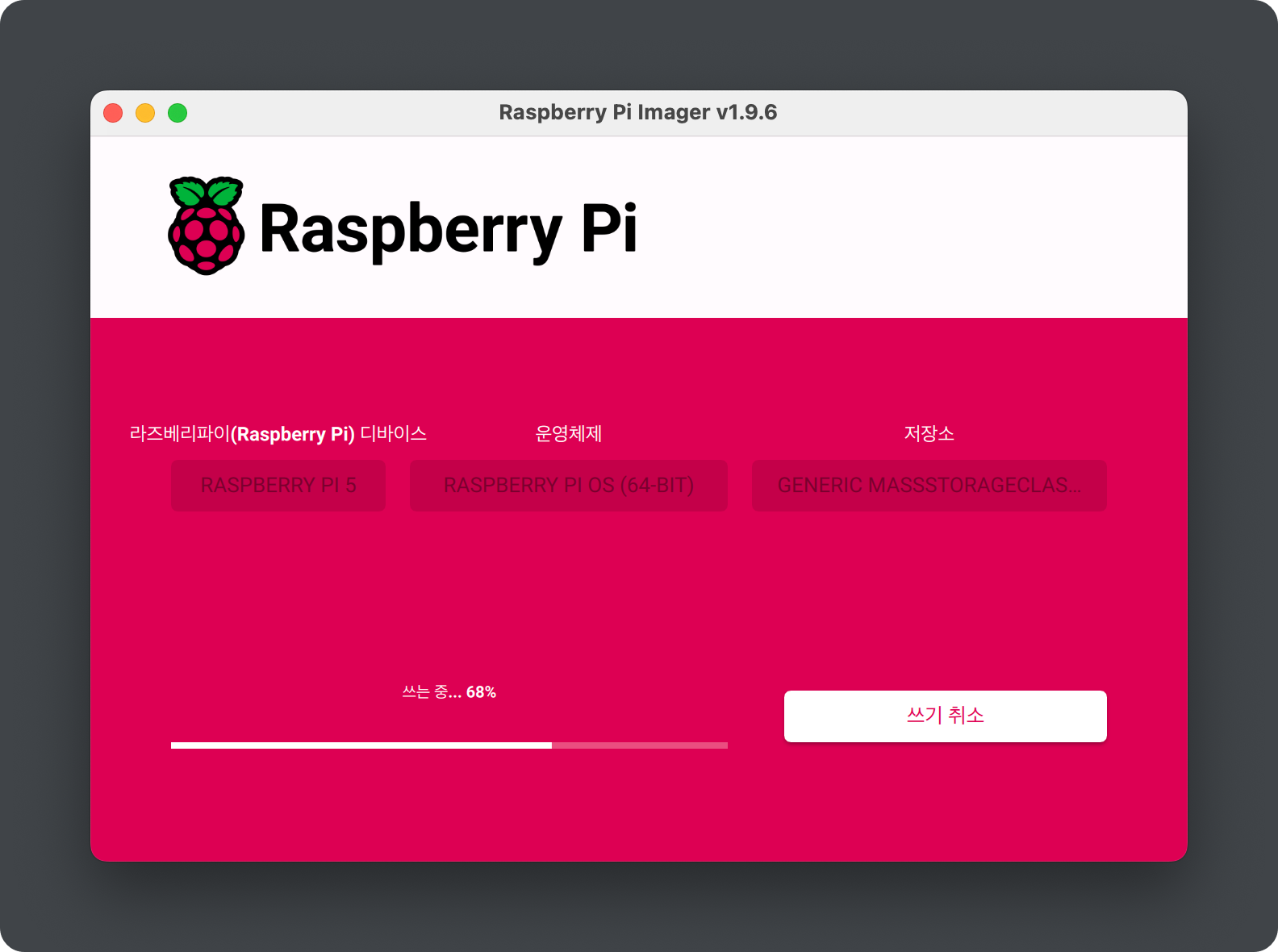Viewport: 1278px width, 952px height.
Task: Click the GENERIC MASSSTORAGECLAS... storage button
Action: 929,485
